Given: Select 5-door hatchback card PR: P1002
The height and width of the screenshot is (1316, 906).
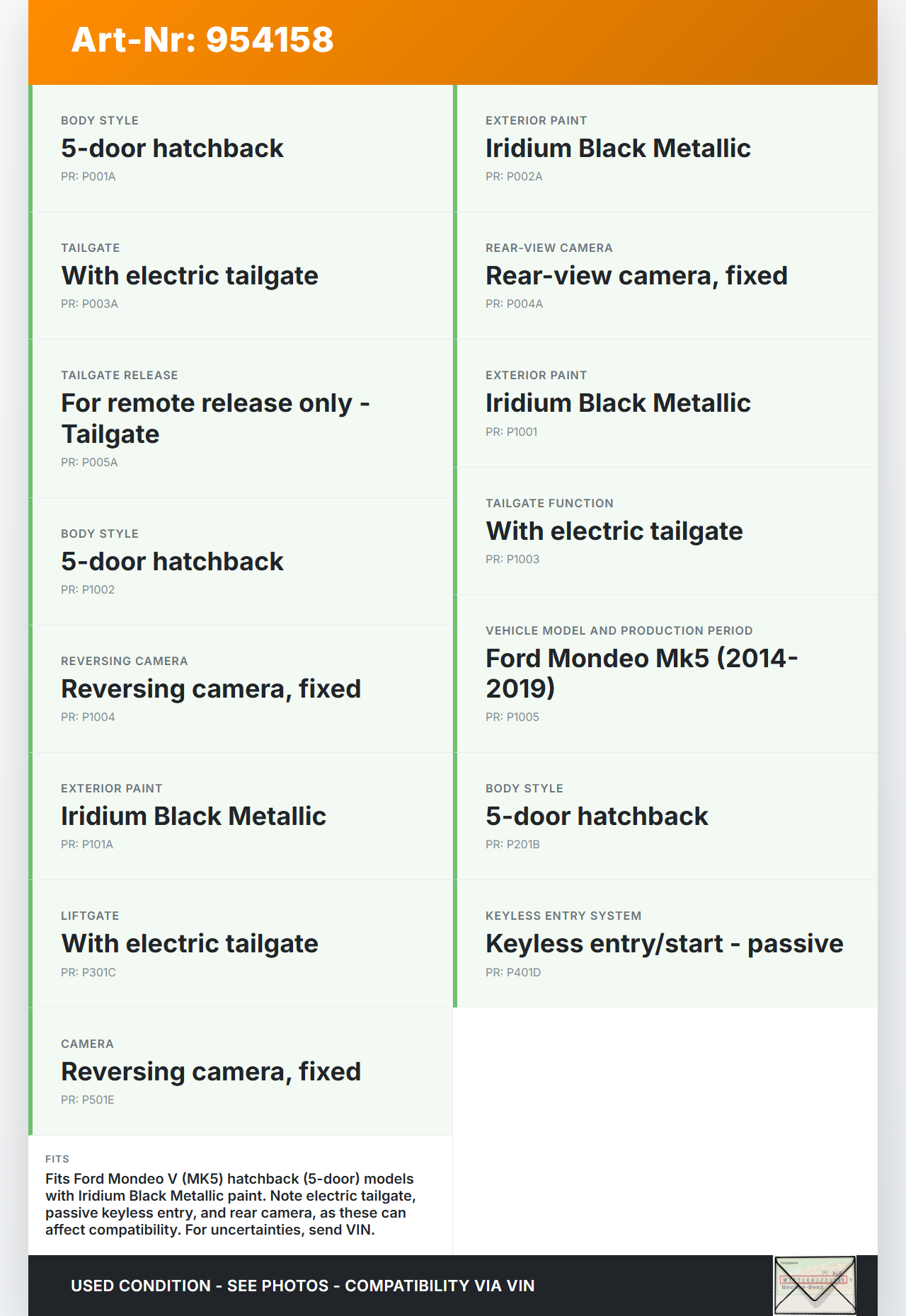Looking at the screenshot, I should (x=242, y=562).
